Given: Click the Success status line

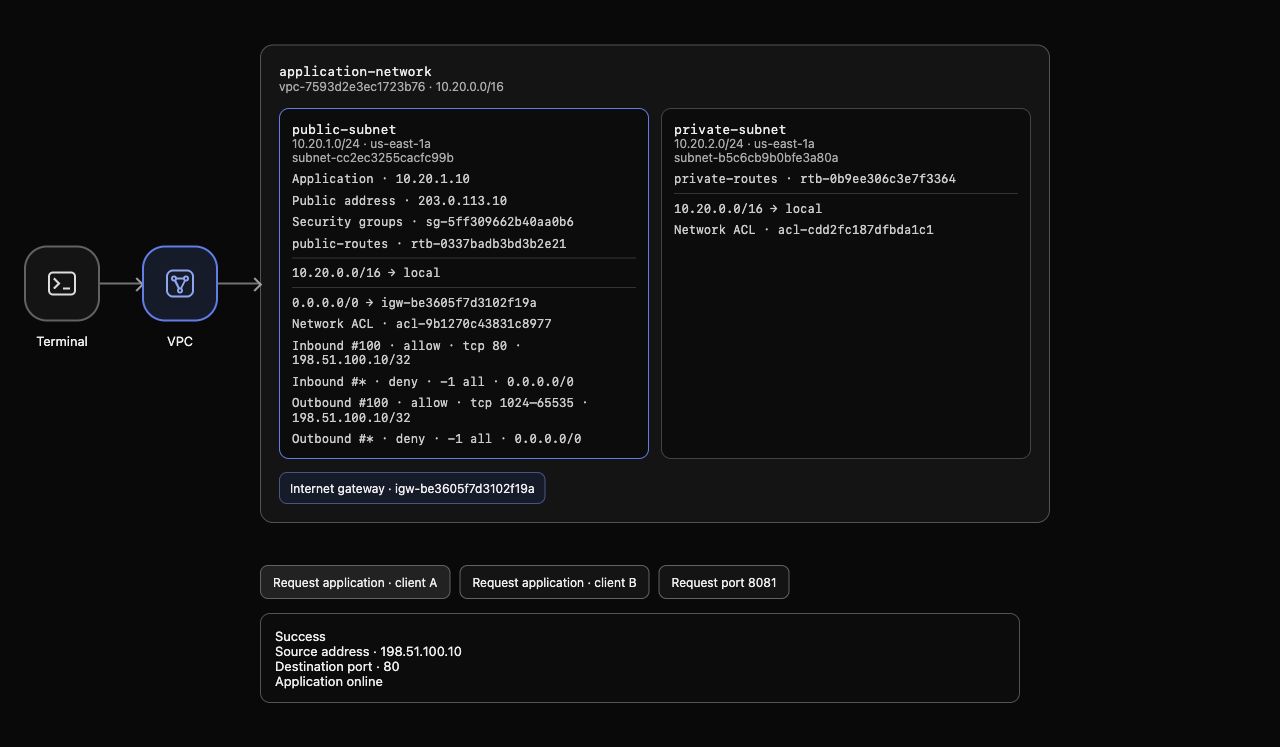Looking at the screenshot, I should (x=300, y=636).
